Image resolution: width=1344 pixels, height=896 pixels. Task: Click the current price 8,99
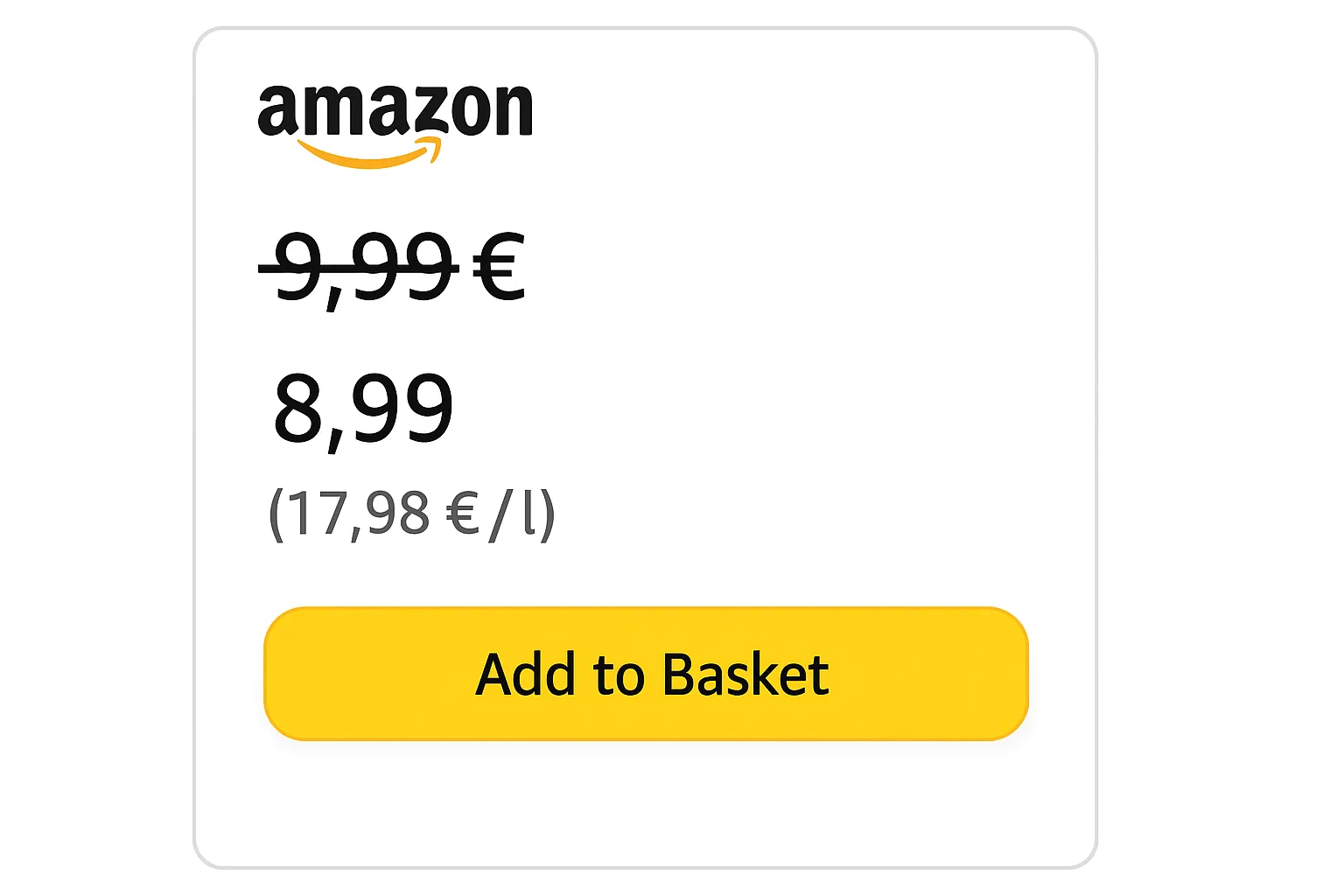pos(363,409)
